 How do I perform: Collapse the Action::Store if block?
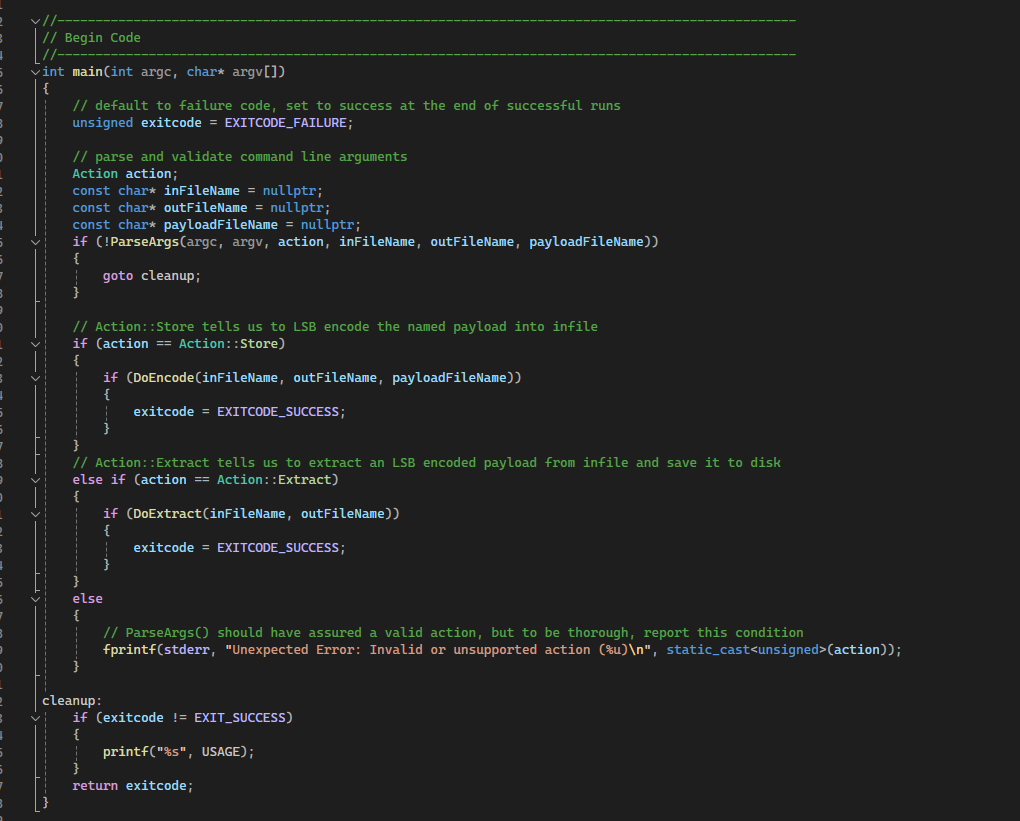pos(35,343)
